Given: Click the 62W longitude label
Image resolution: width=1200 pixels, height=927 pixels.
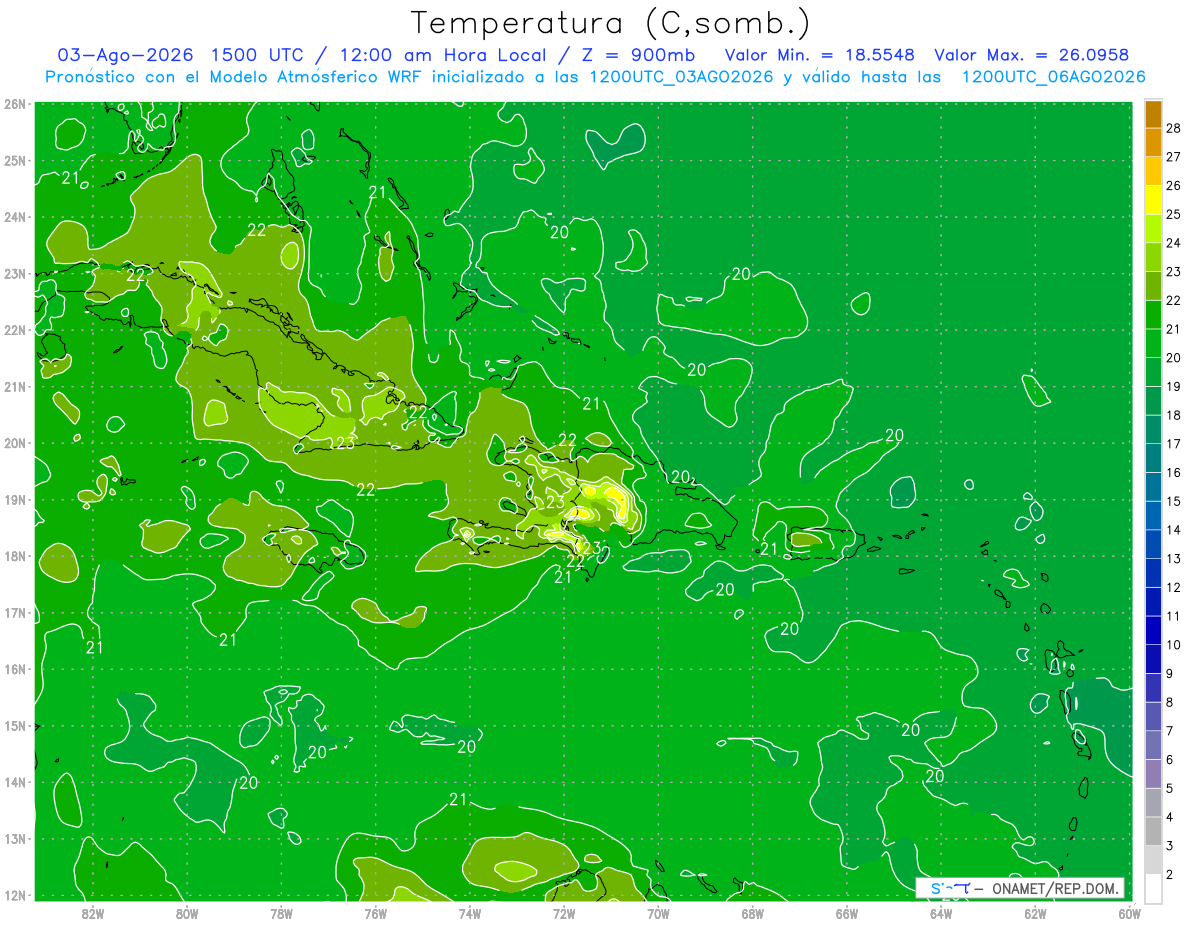Looking at the screenshot, I should pos(1035,912).
